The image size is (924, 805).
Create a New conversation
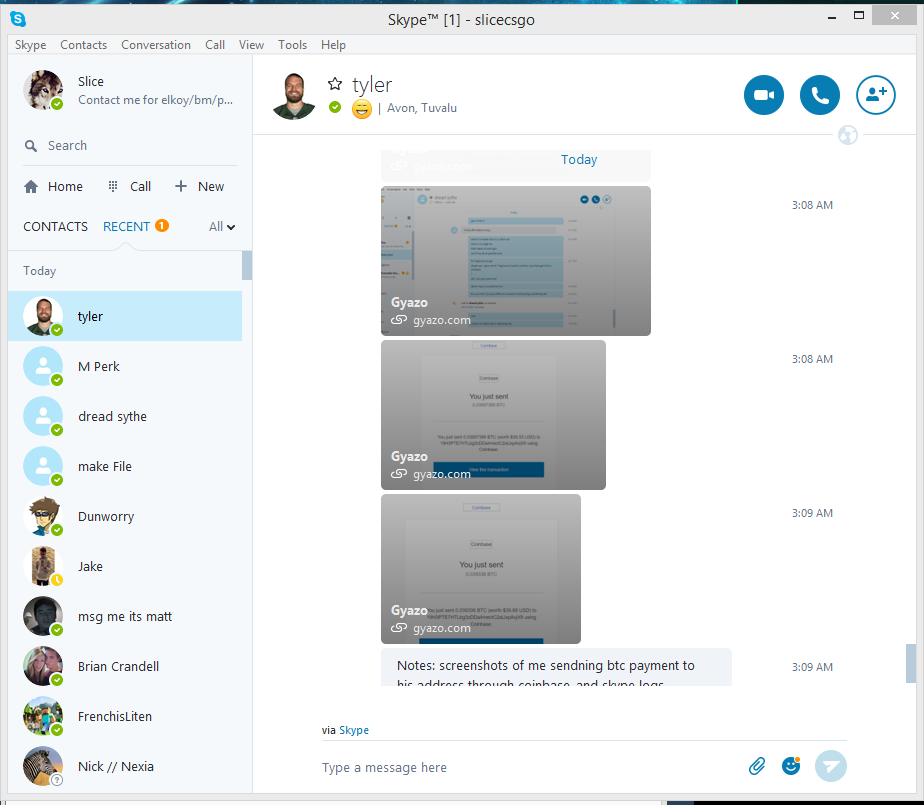[200, 187]
